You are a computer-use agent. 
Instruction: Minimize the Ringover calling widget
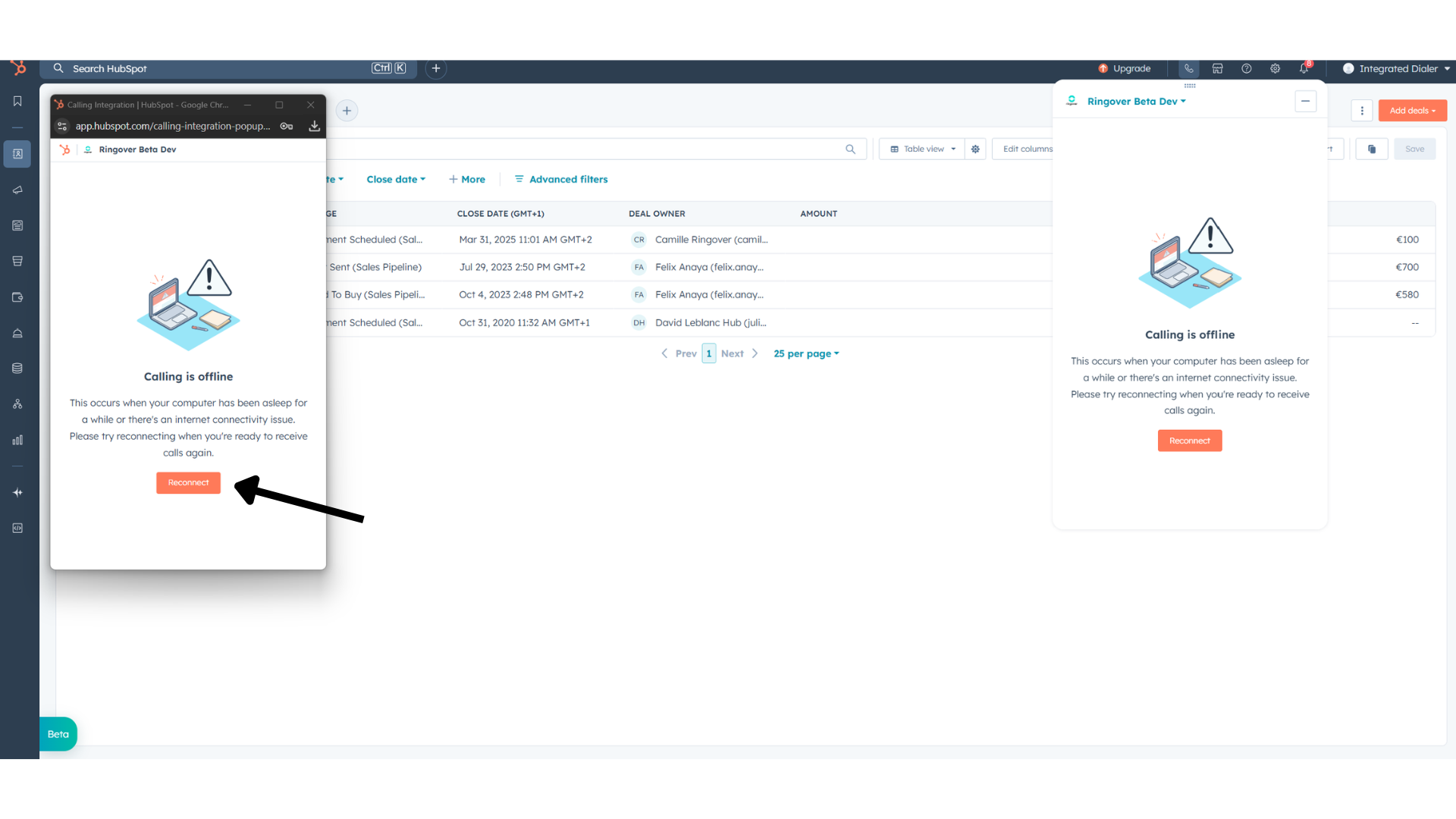(x=1305, y=101)
